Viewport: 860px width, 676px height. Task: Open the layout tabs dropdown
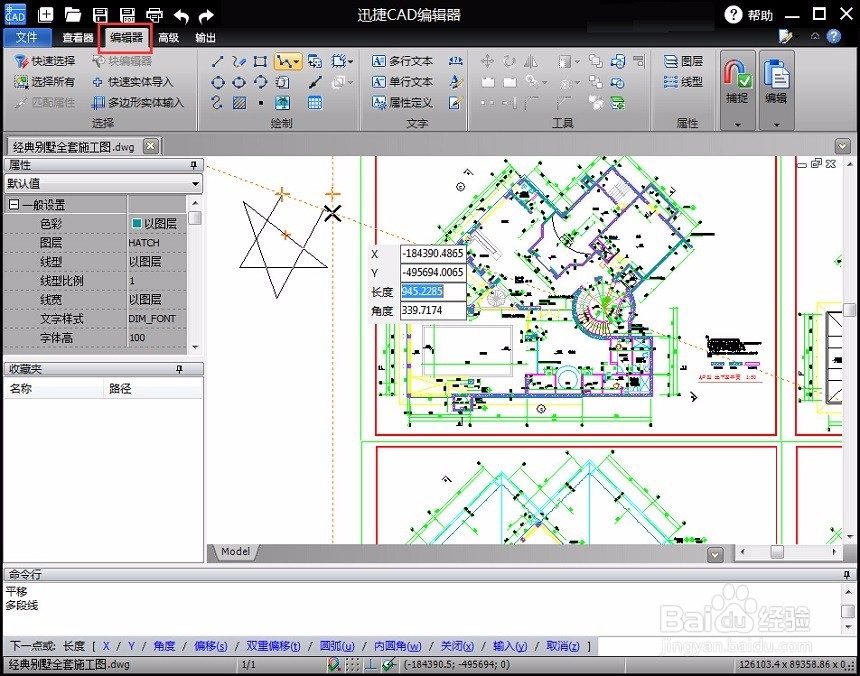pos(715,555)
